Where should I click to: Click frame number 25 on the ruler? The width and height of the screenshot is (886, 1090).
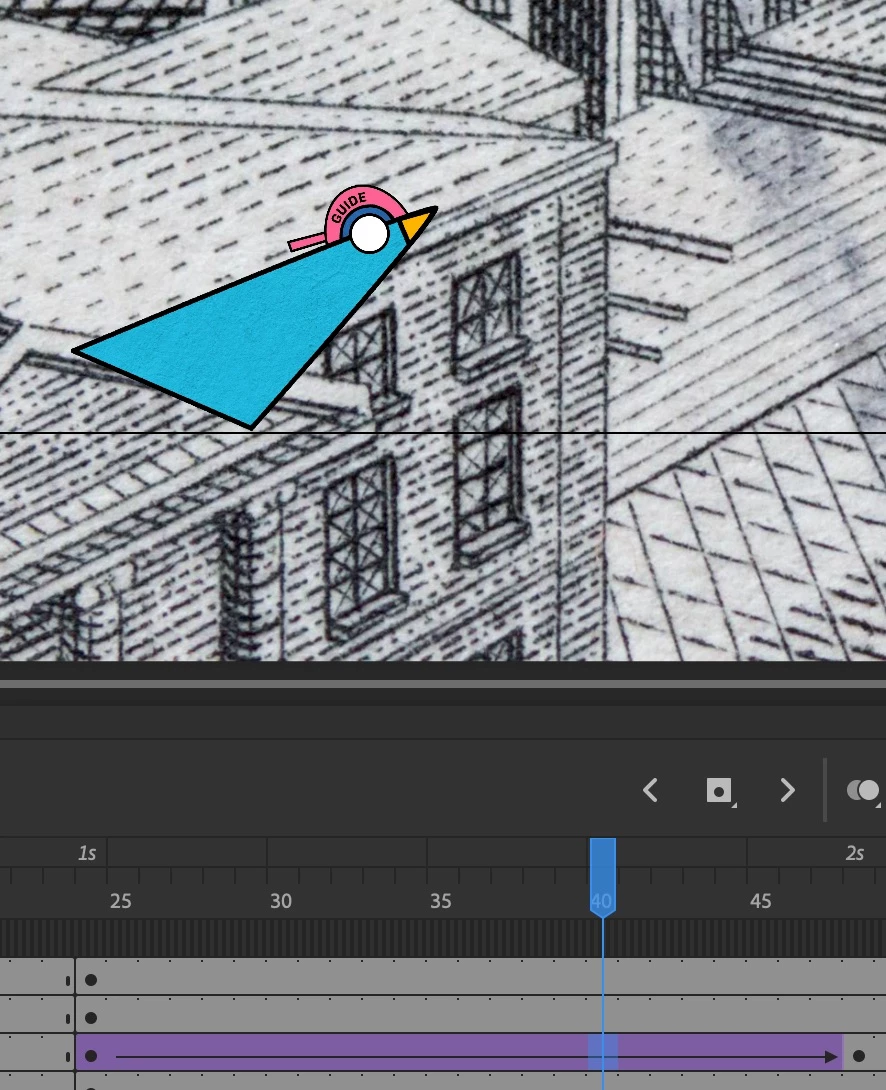tap(120, 901)
